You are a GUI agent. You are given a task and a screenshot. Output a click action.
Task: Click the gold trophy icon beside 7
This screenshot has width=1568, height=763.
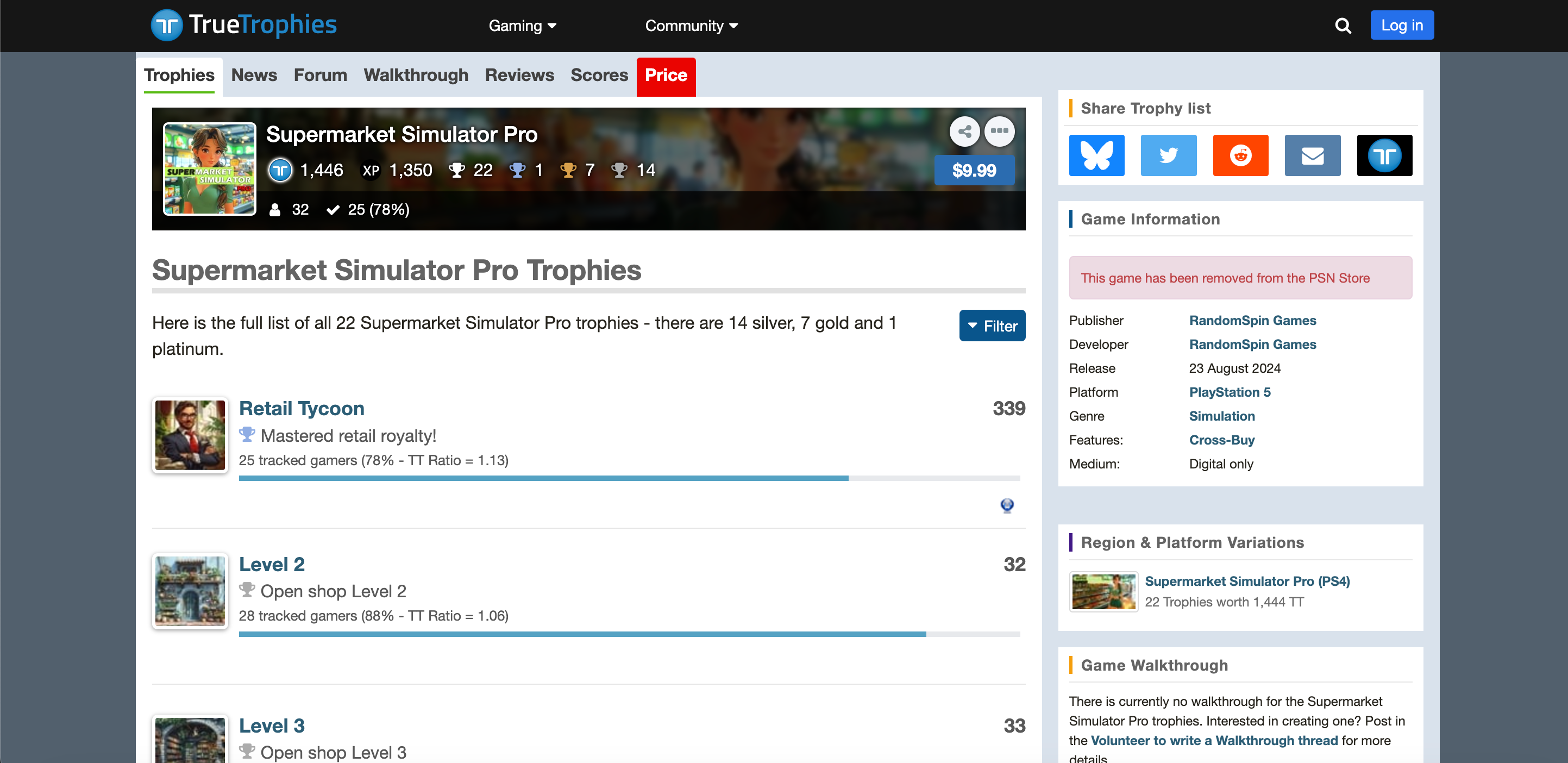pyautogui.click(x=568, y=171)
